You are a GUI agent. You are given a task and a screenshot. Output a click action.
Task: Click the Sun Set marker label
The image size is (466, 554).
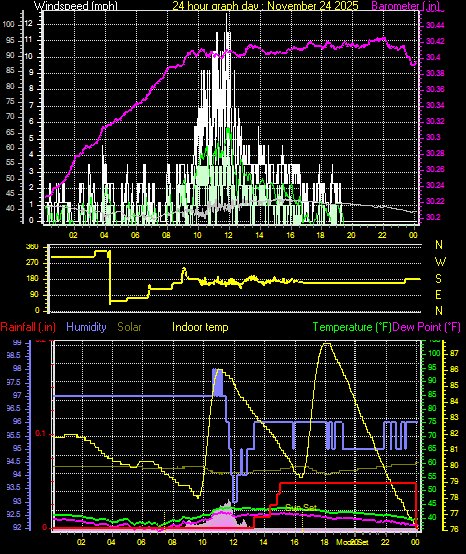(301, 508)
